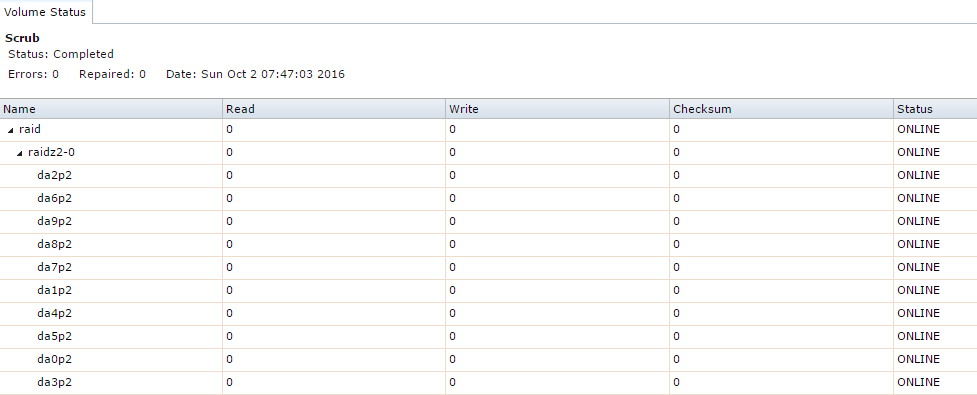
Task: Click the Checksum value of da8p2 row
Action: click(x=677, y=244)
